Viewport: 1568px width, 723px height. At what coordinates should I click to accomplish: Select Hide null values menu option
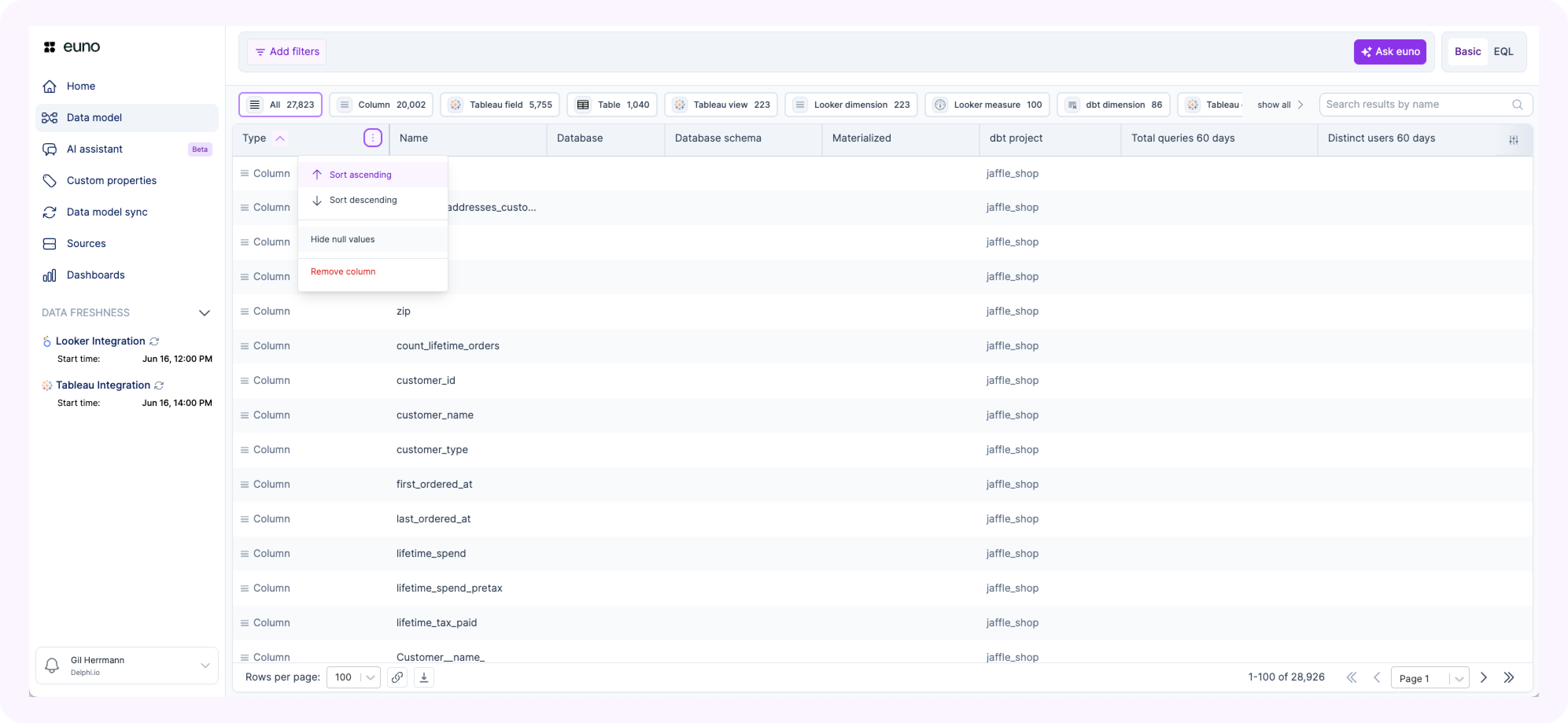click(x=343, y=239)
